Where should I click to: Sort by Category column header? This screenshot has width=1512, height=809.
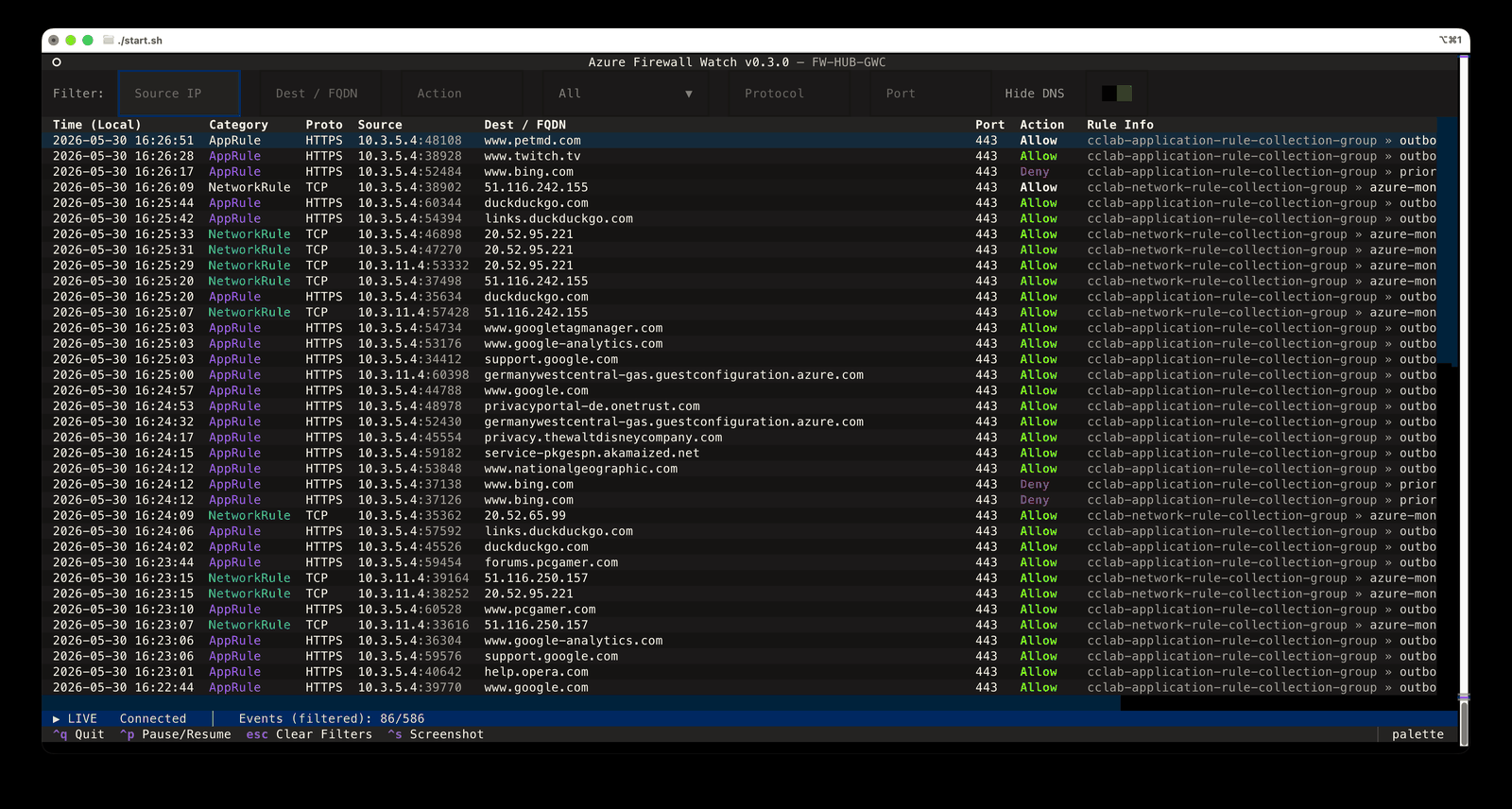(238, 125)
